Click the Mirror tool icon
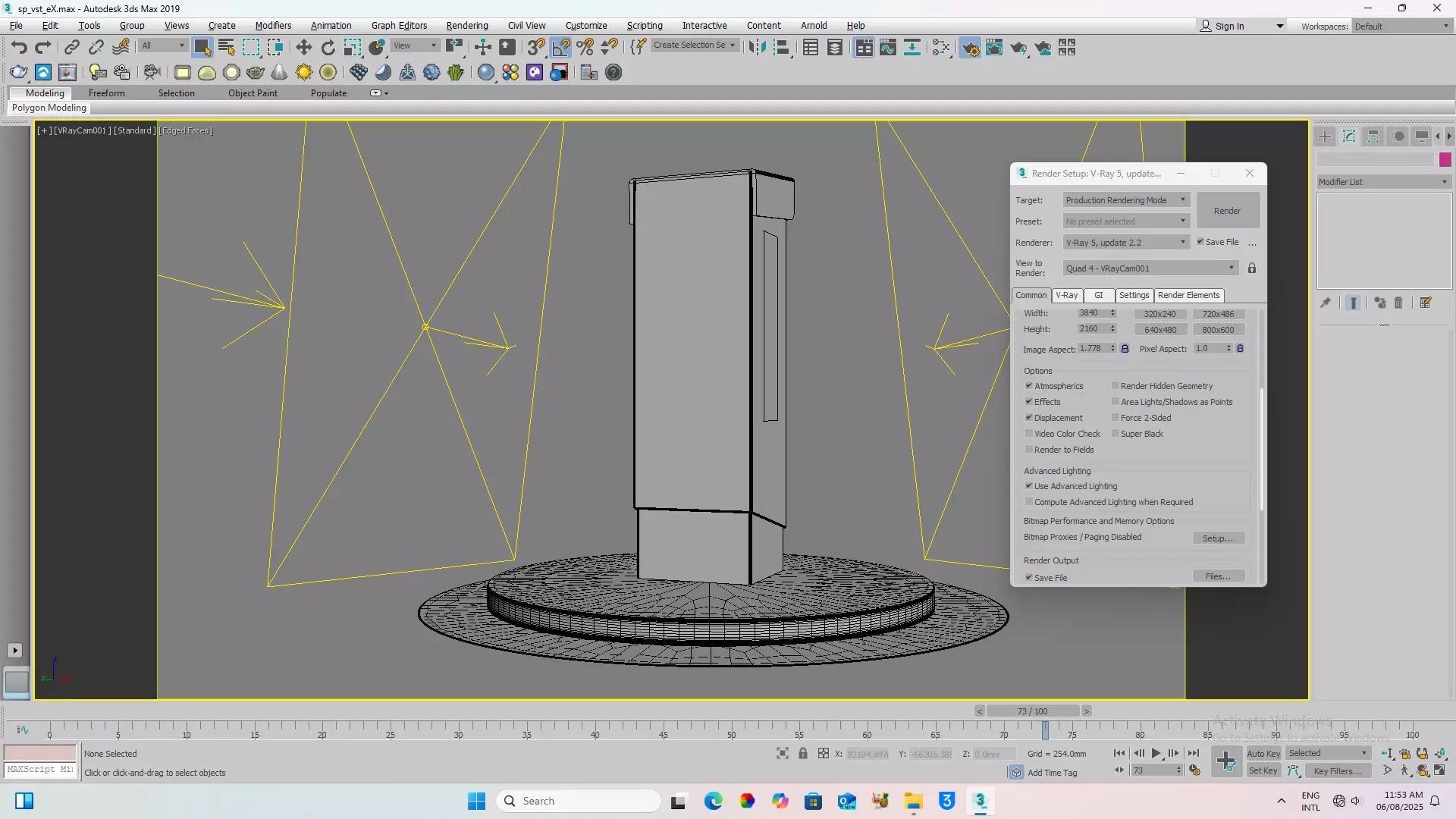The width and height of the screenshot is (1456, 819). [x=756, y=48]
